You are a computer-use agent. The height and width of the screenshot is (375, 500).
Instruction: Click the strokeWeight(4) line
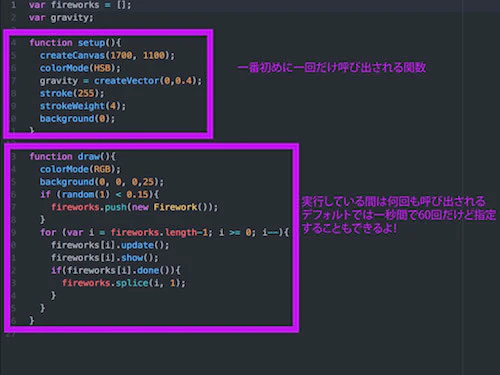pos(83,106)
